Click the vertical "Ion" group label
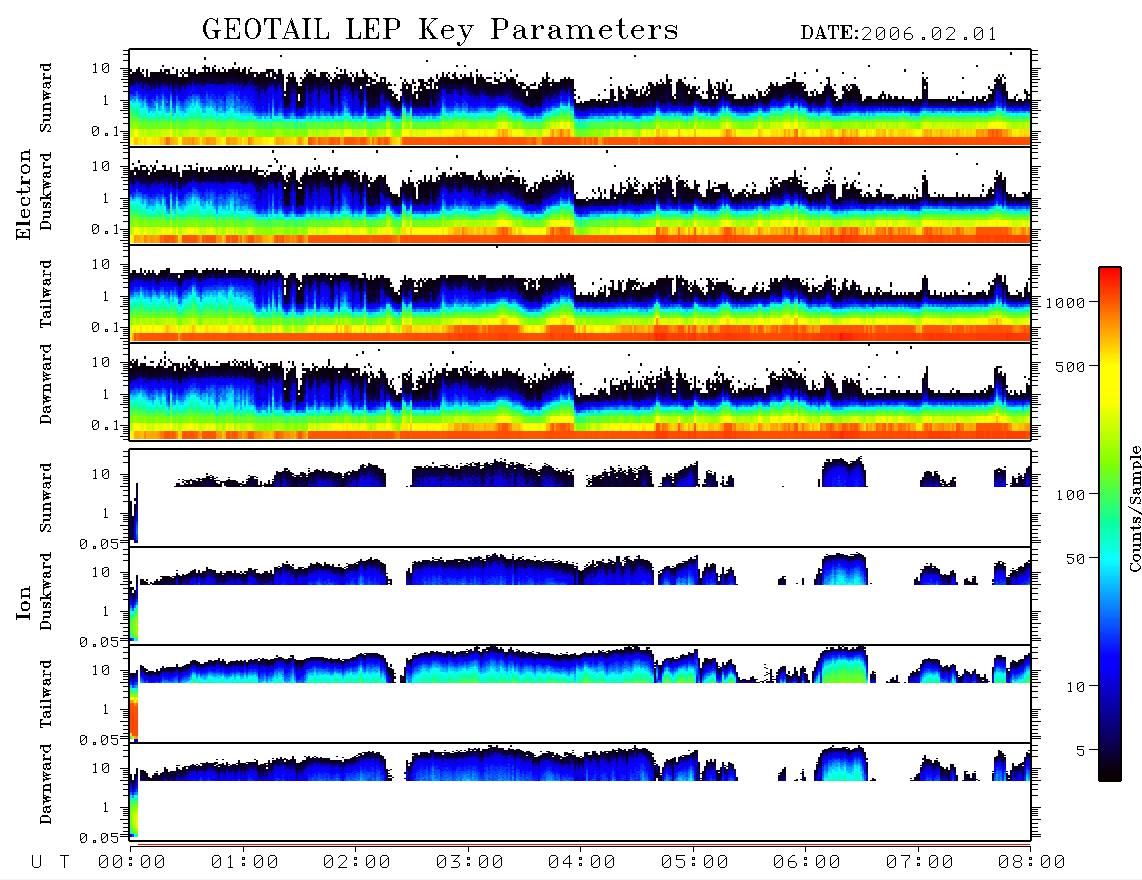The width and height of the screenshot is (1142, 880). [24, 602]
